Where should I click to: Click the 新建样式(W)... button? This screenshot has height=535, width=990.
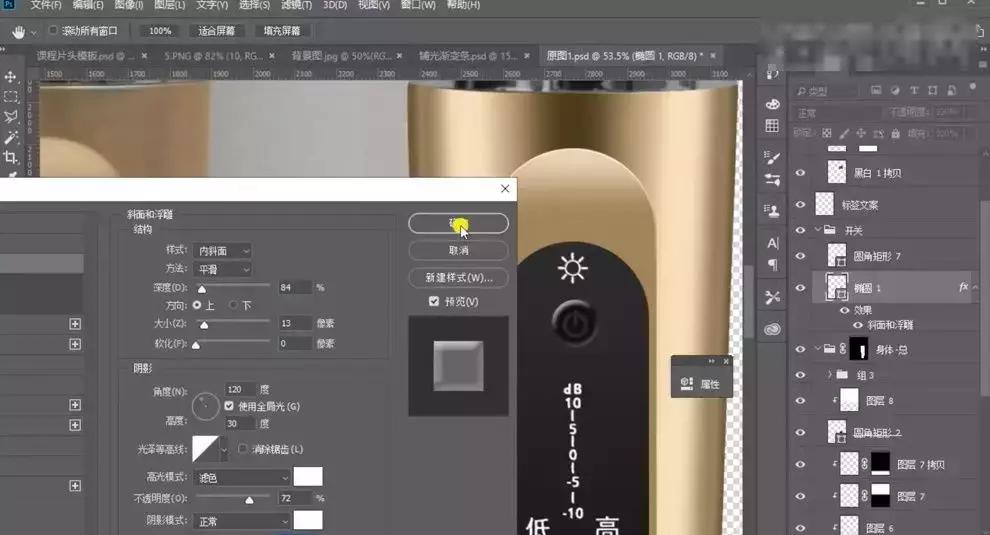(x=458, y=277)
